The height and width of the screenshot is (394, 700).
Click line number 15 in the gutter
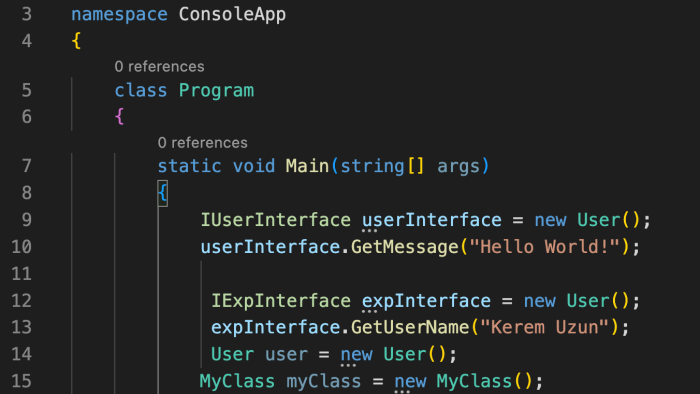tap(21, 381)
